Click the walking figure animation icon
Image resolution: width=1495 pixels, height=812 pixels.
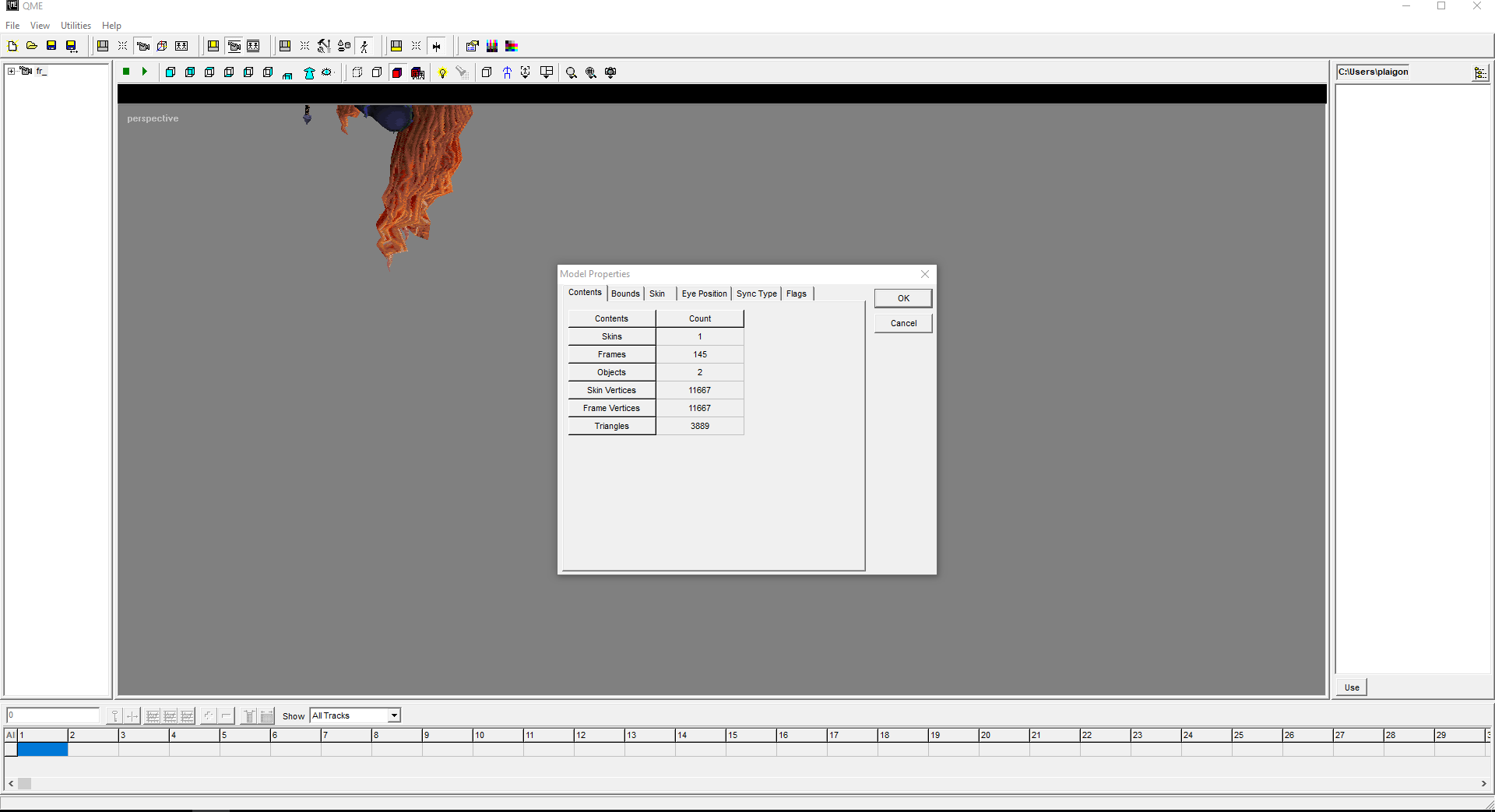(364, 46)
